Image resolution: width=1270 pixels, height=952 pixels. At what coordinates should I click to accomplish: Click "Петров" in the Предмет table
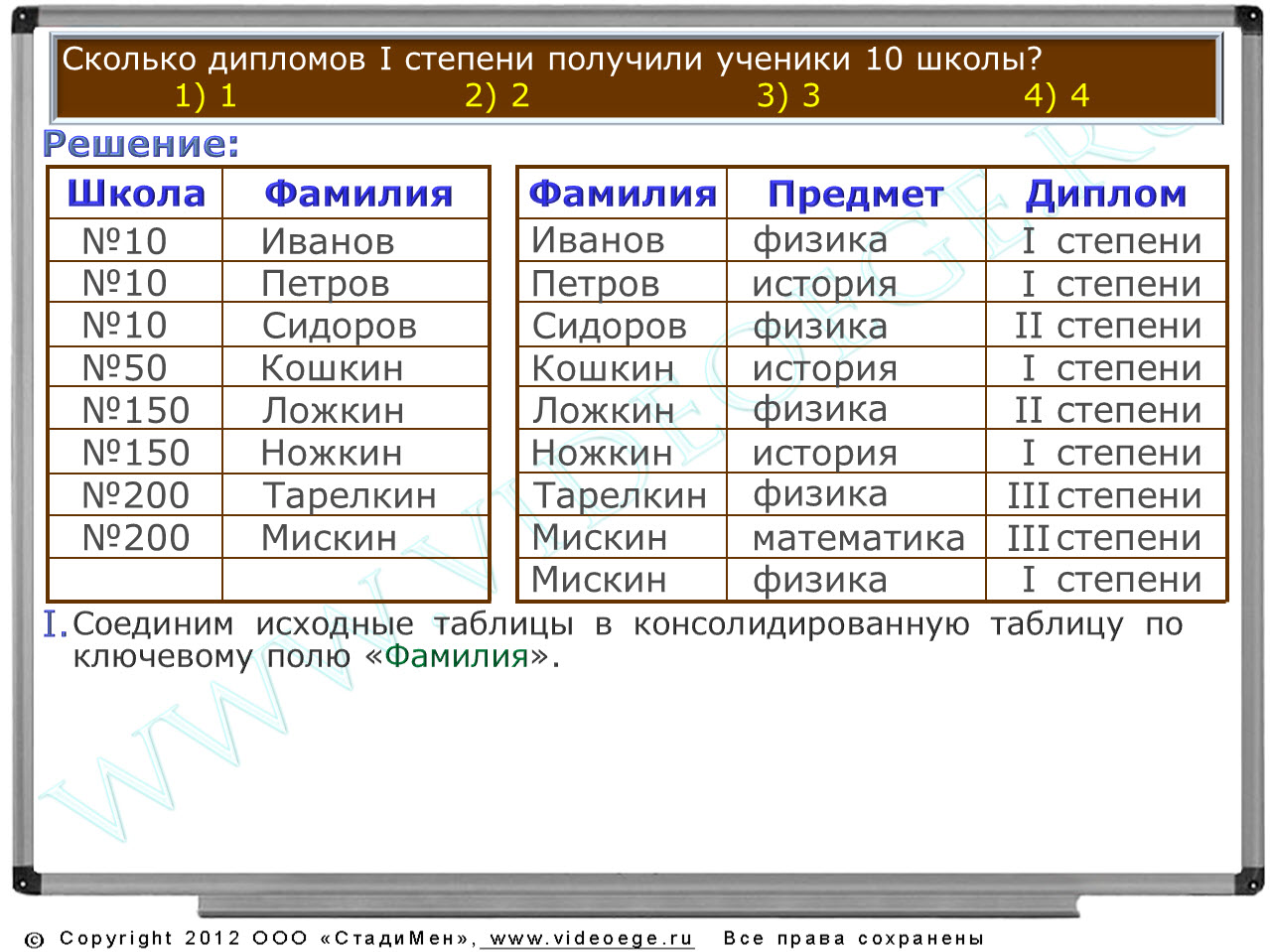coord(595,285)
